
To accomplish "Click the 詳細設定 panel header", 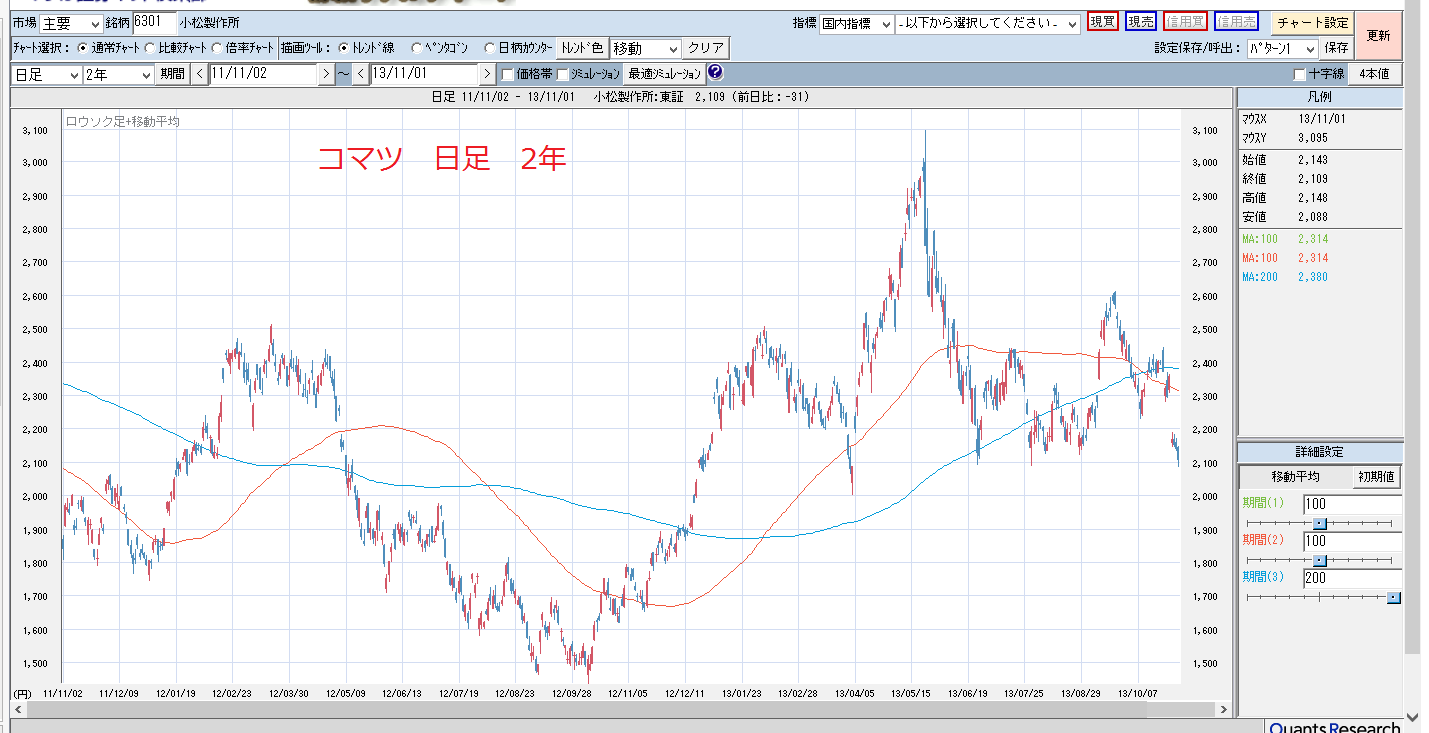I will pyautogui.click(x=1320, y=452).
